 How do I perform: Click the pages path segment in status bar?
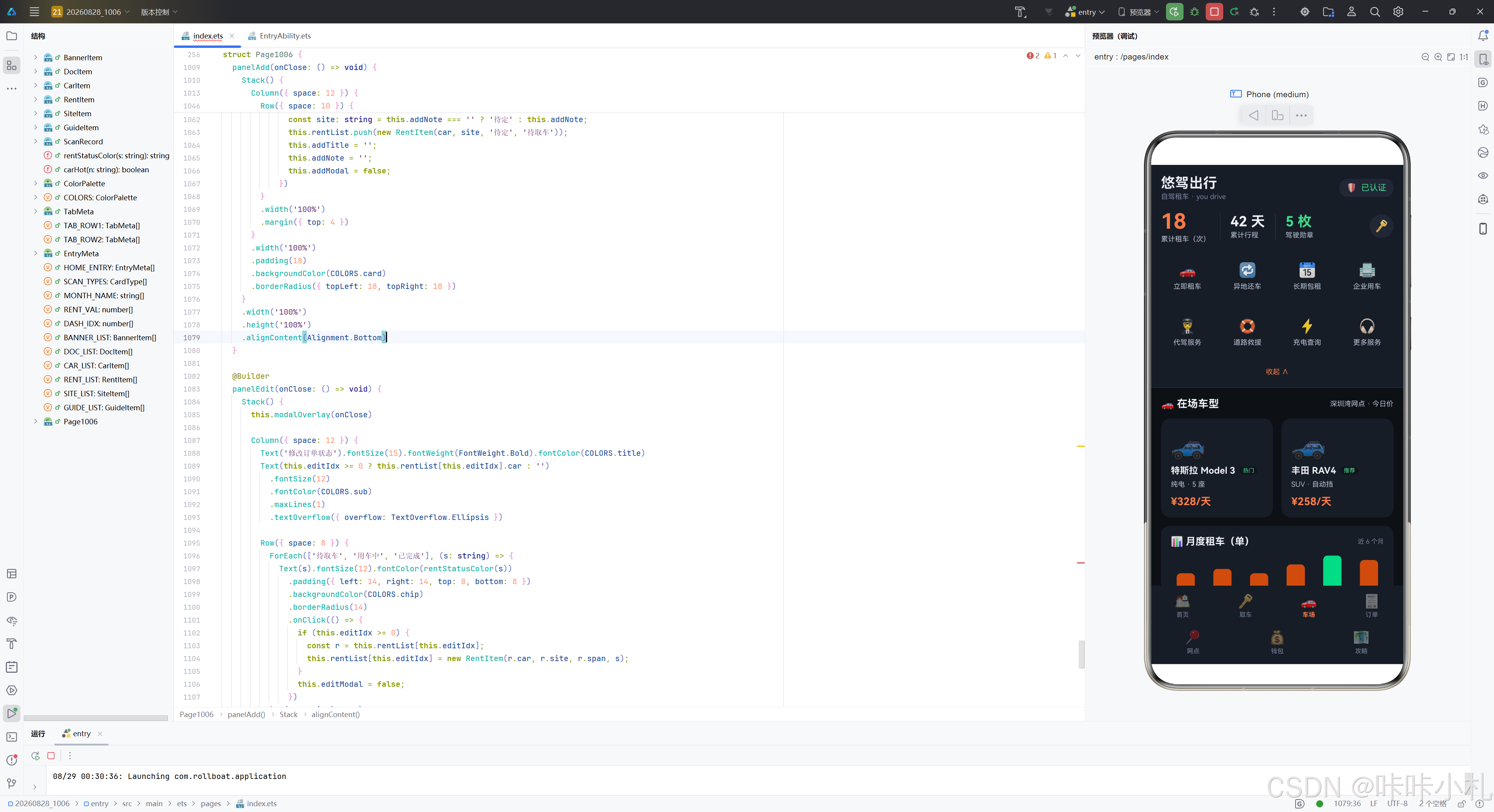210,803
